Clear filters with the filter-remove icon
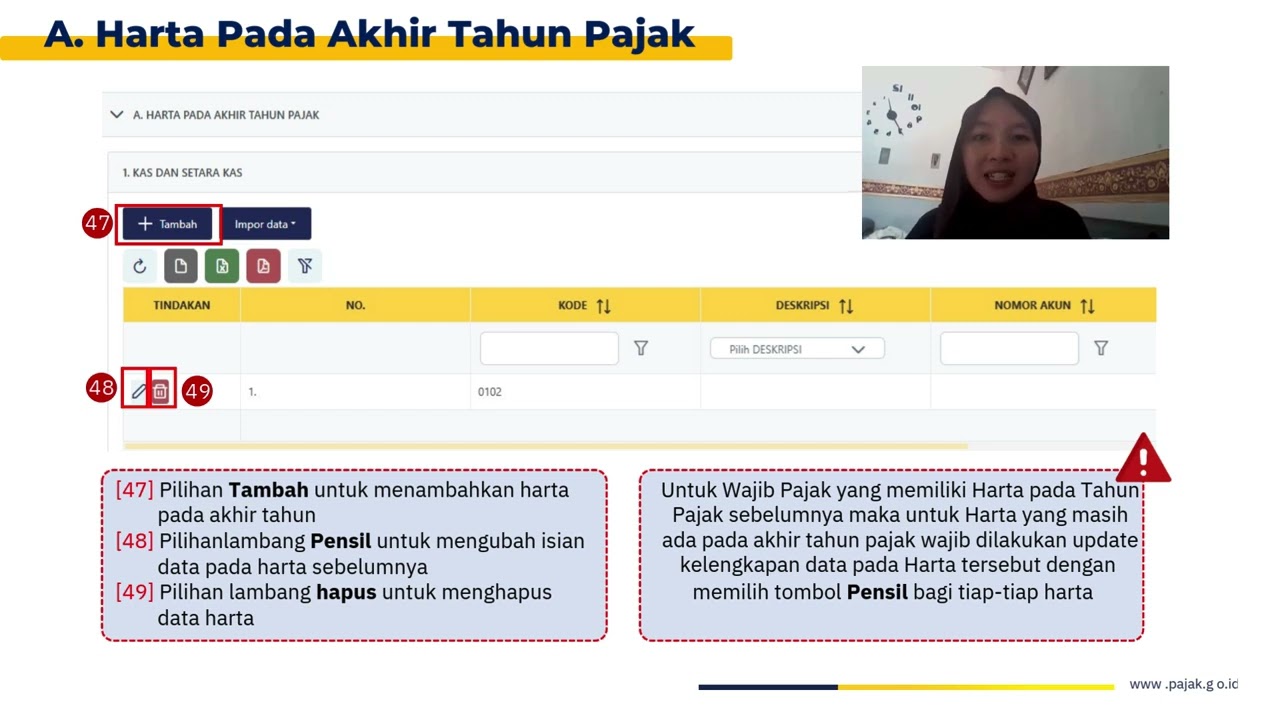The height and width of the screenshot is (720, 1280). pyautogui.click(x=305, y=266)
